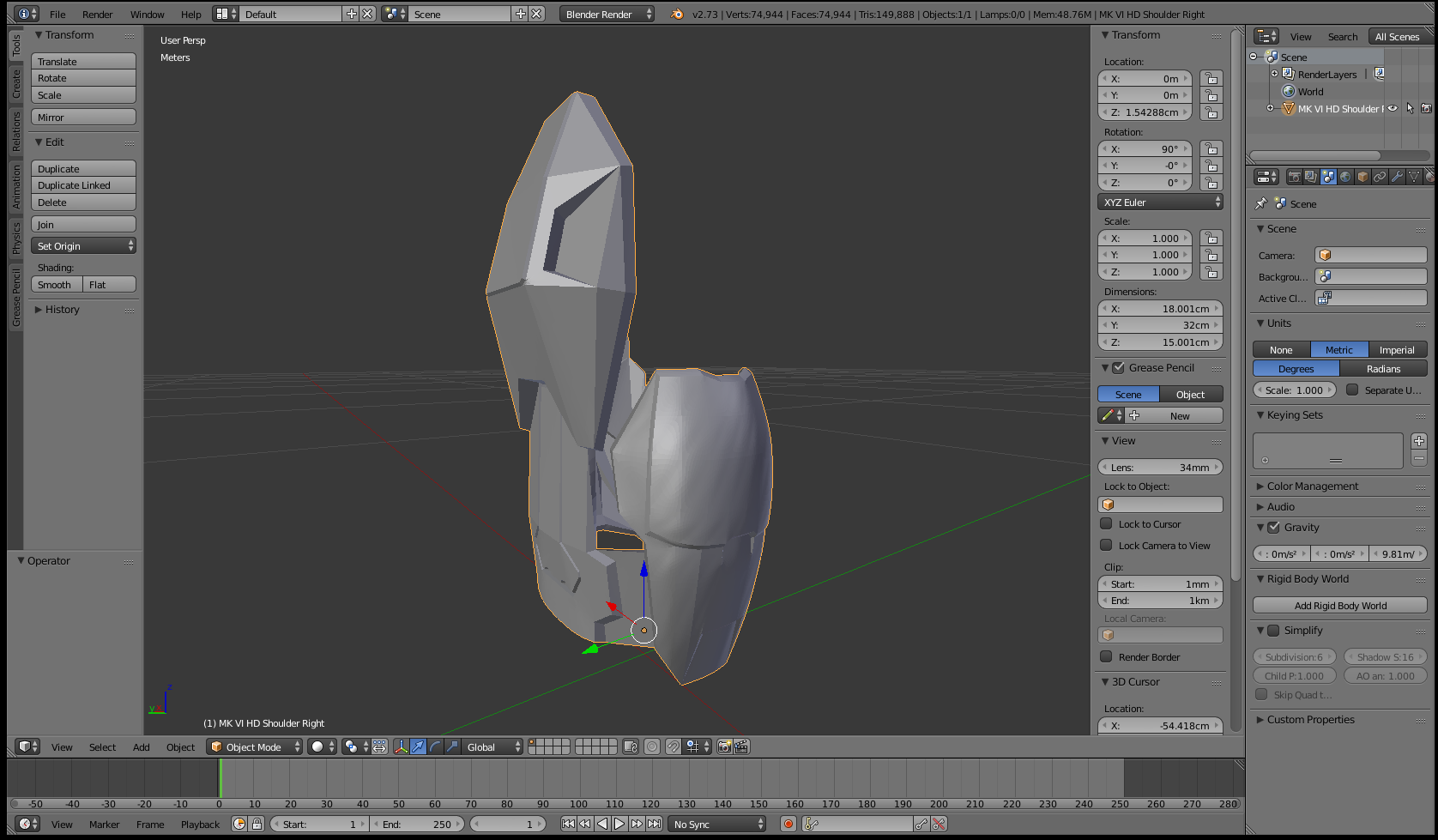Image resolution: width=1438 pixels, height=840 pixels.
Task: Open the Render properties tab (camera icon)
Action: (1294, 177)
